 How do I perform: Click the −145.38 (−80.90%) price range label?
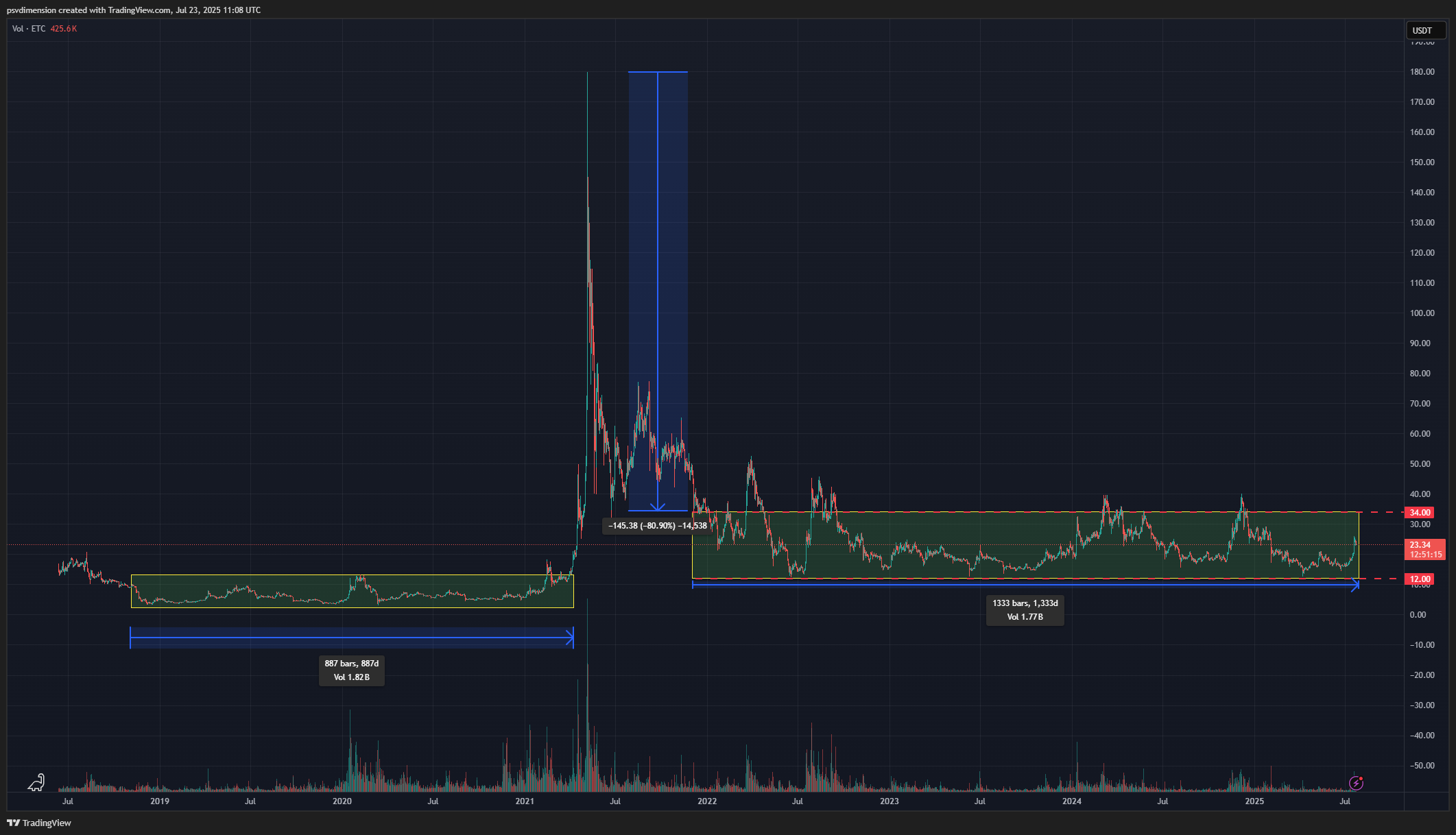tap(657, 526)
